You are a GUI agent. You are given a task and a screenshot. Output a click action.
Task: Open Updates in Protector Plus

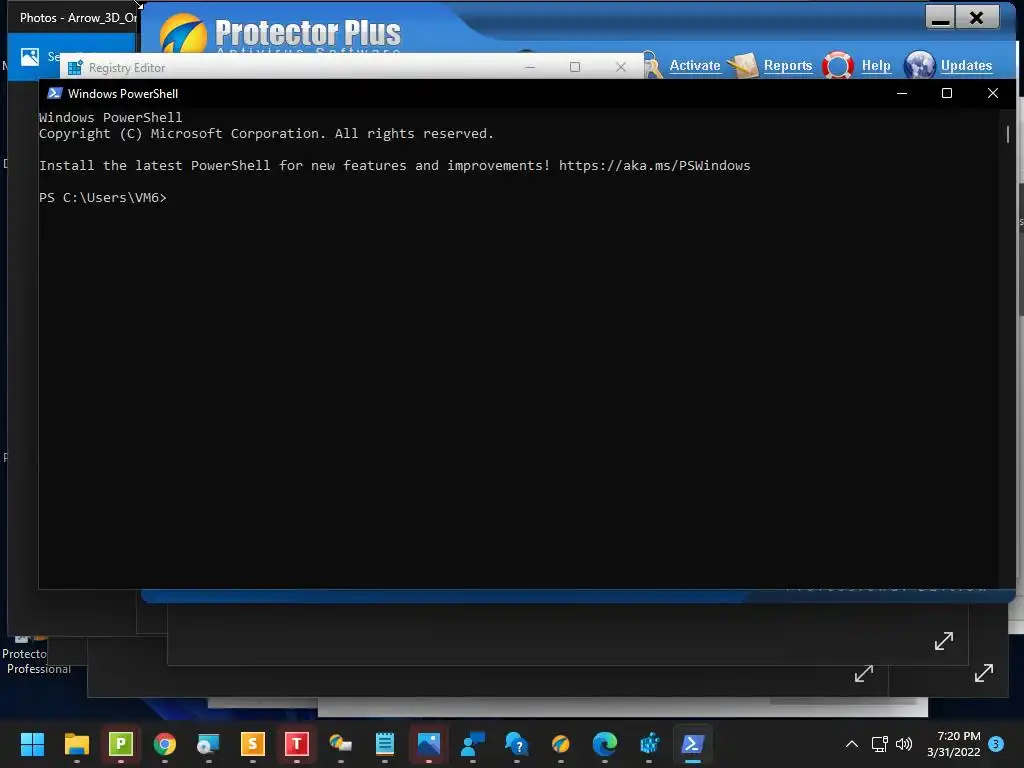967,66
